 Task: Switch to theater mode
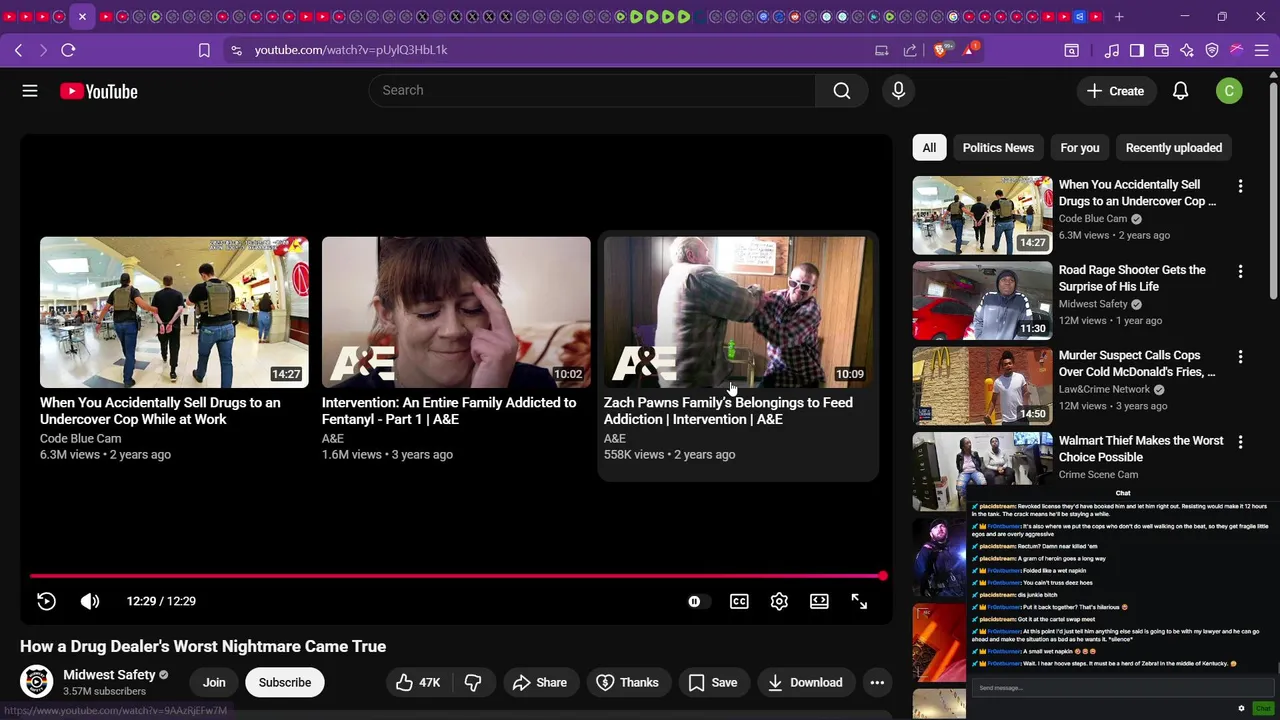point(819,601)
